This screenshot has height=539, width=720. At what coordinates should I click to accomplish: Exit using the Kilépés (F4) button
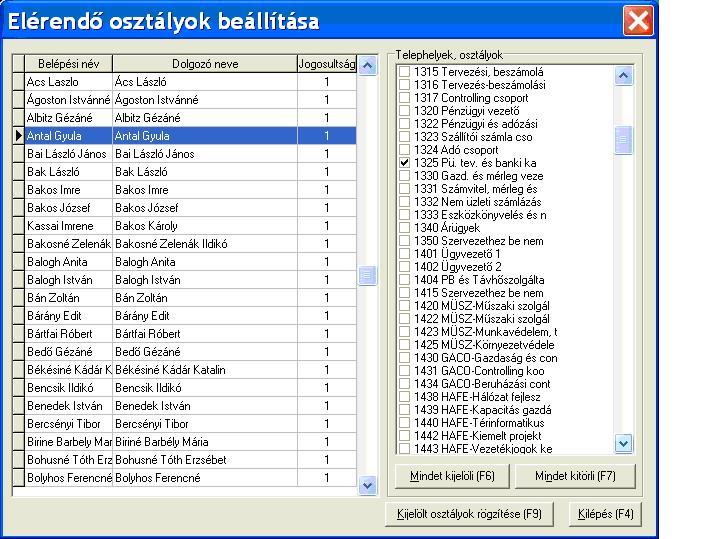pyautogui.click(x=605, y=514)
